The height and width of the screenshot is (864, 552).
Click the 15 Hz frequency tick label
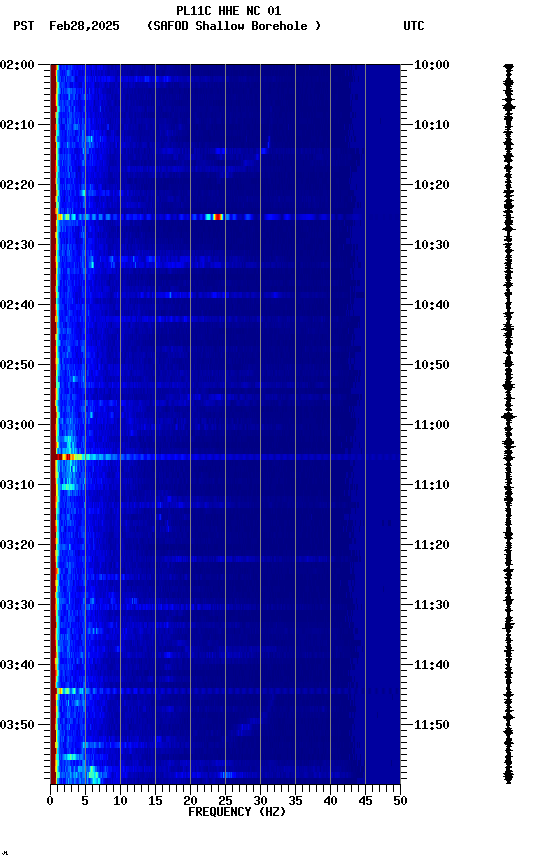point(155,801)
